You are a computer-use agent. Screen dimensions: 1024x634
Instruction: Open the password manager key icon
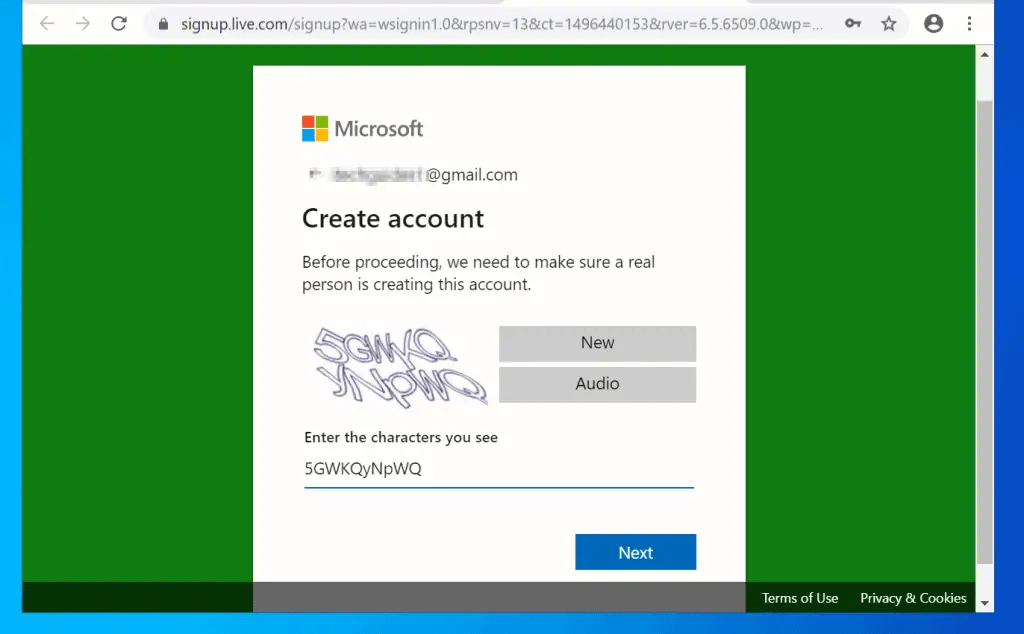click(852, 23)
